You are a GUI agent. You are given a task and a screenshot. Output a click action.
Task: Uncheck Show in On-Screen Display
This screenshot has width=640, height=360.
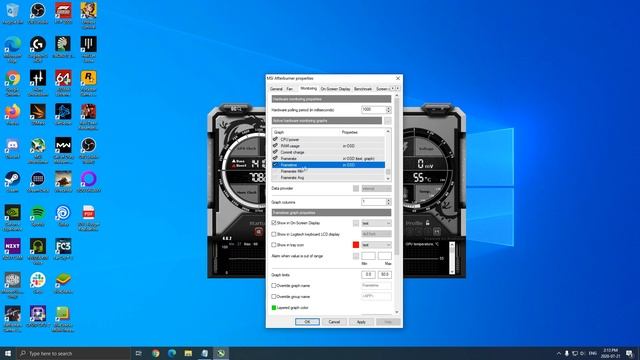274,223
